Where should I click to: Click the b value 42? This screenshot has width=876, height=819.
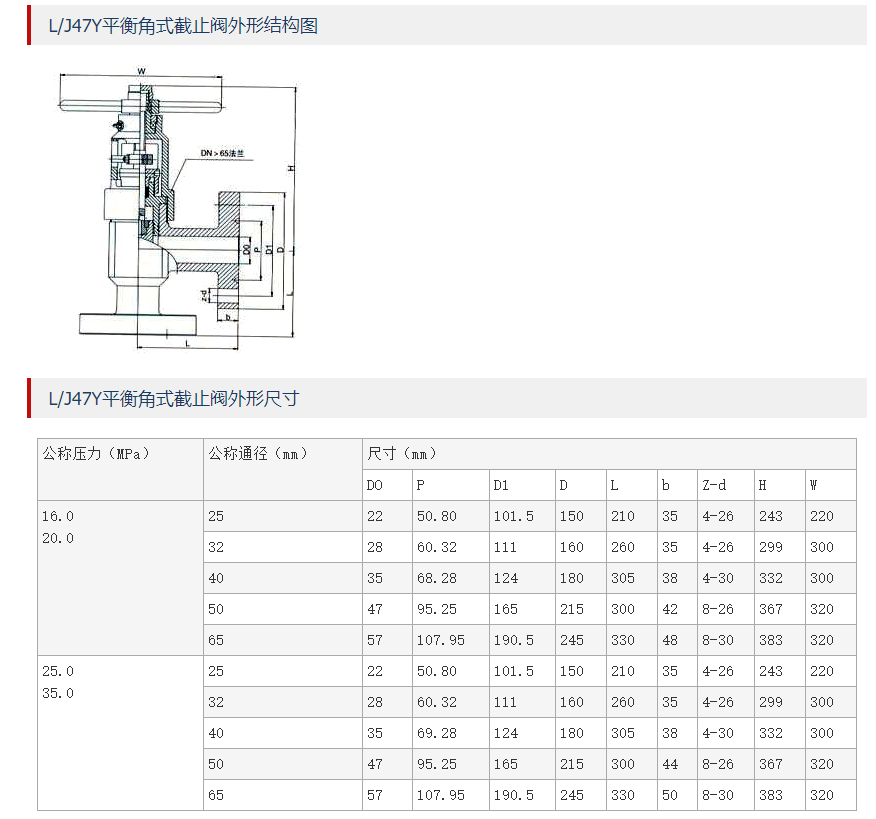click(669, 609)
